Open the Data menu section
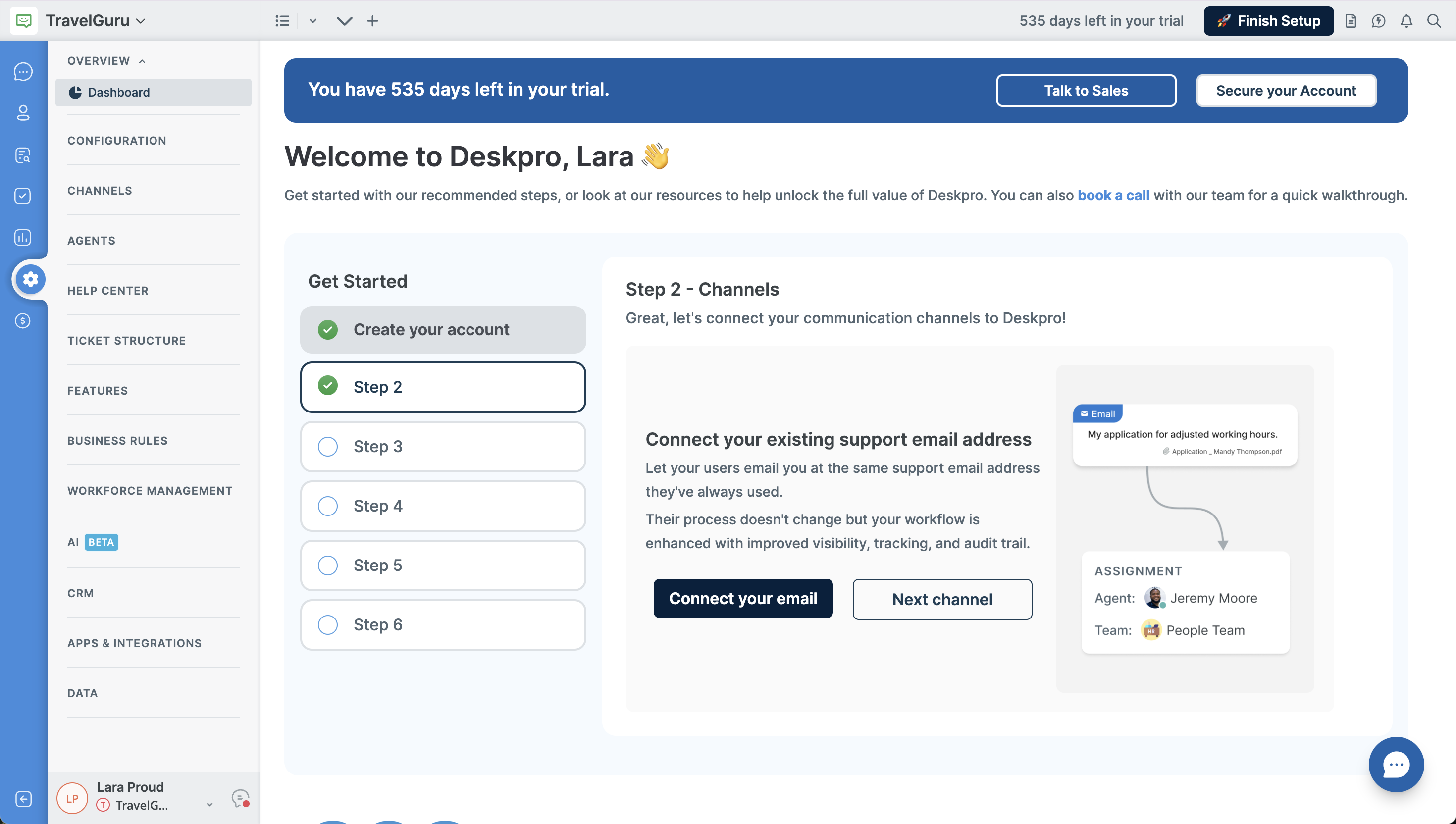Screen dimensions: 1456x824 click(83, 693)
